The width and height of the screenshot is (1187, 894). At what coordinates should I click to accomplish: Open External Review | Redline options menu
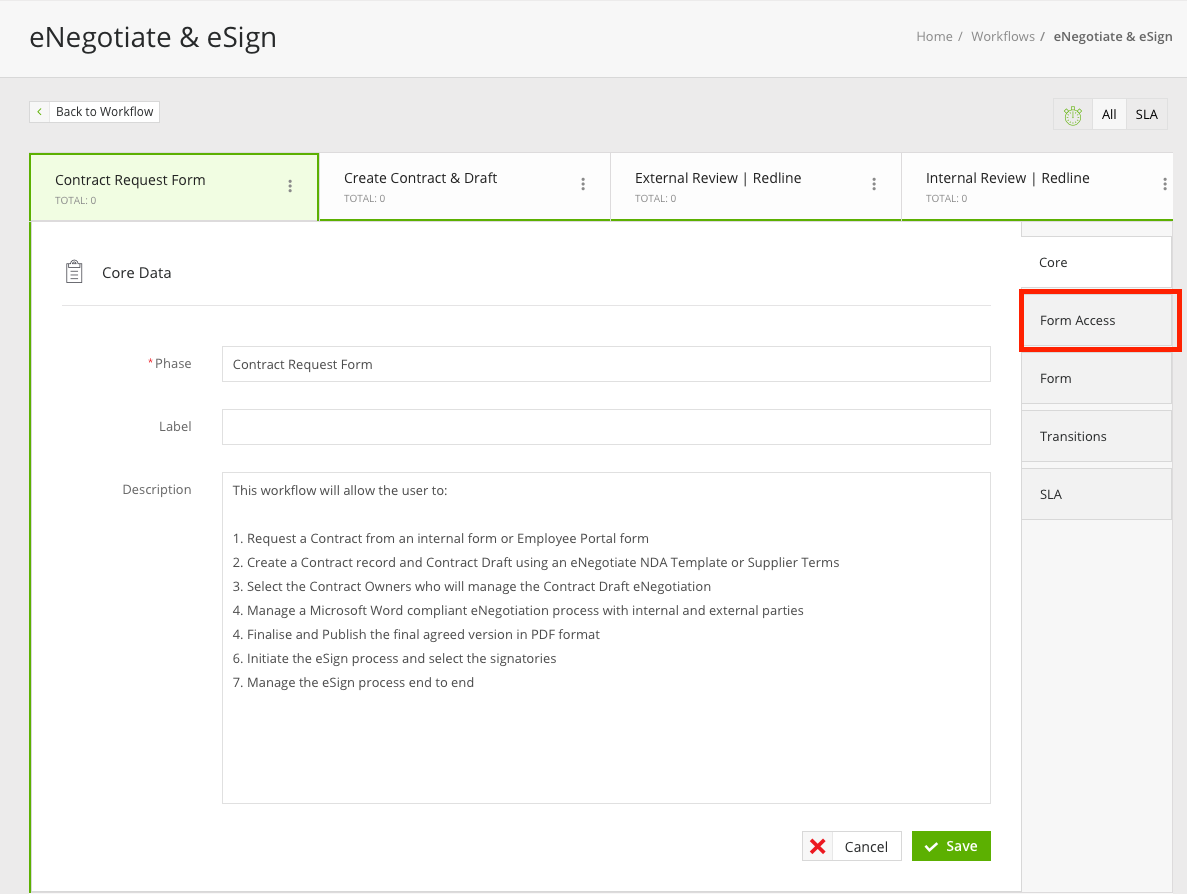(x=874, y=184)
